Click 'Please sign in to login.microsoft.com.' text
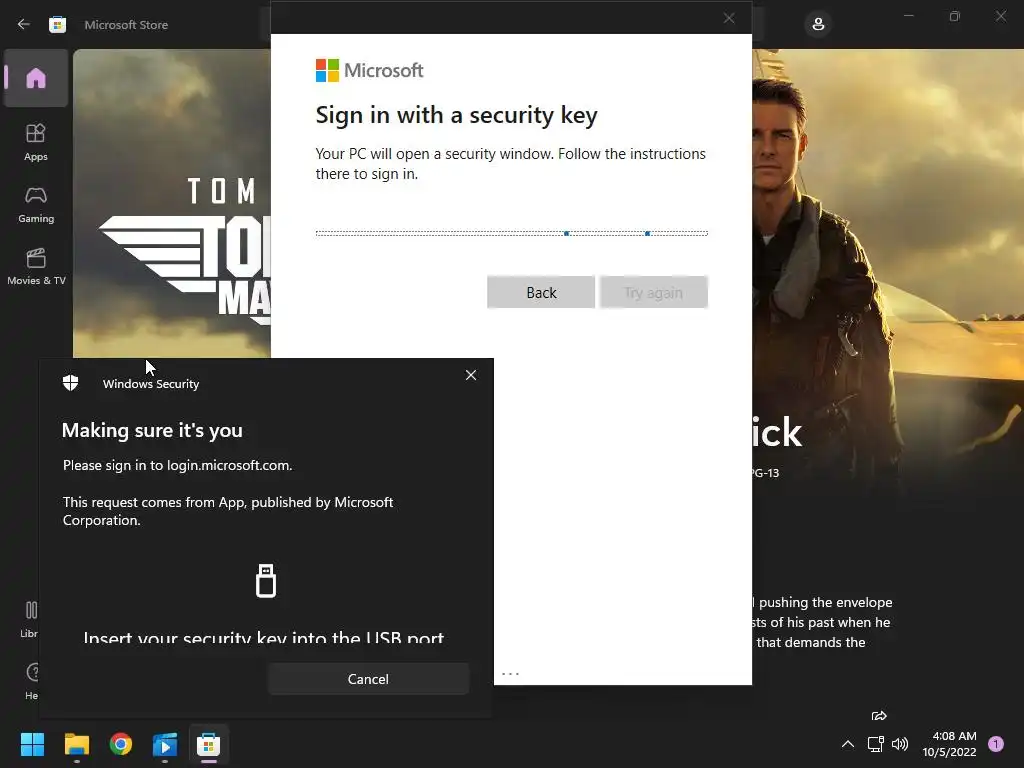This screenshot has width=1024, height=768. 178,465
